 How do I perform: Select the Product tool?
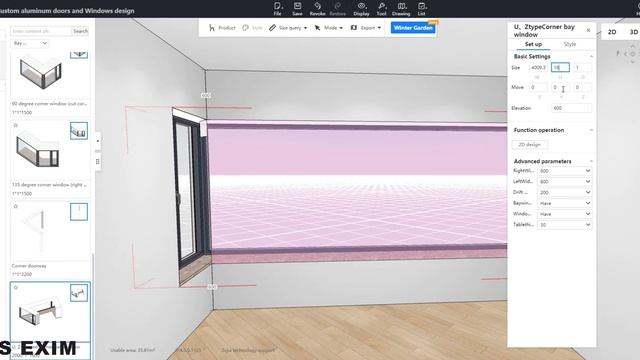click(x=222, y=28)
